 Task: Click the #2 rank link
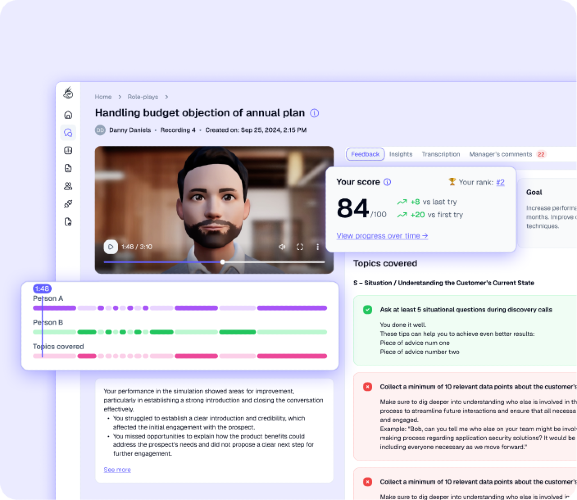click(500, 182)
